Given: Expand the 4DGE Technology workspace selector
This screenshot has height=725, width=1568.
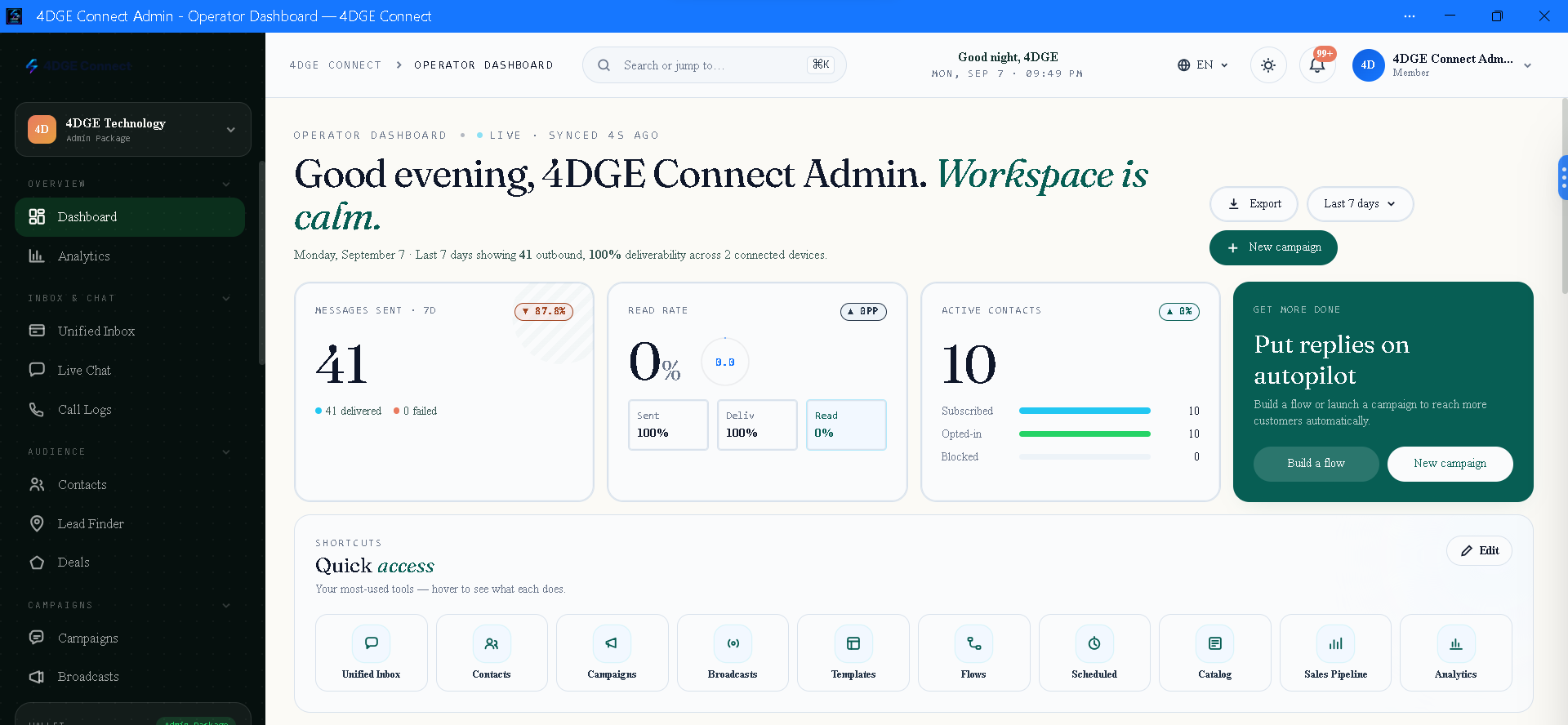Looking at the screenshot, I should pos(133,129).
